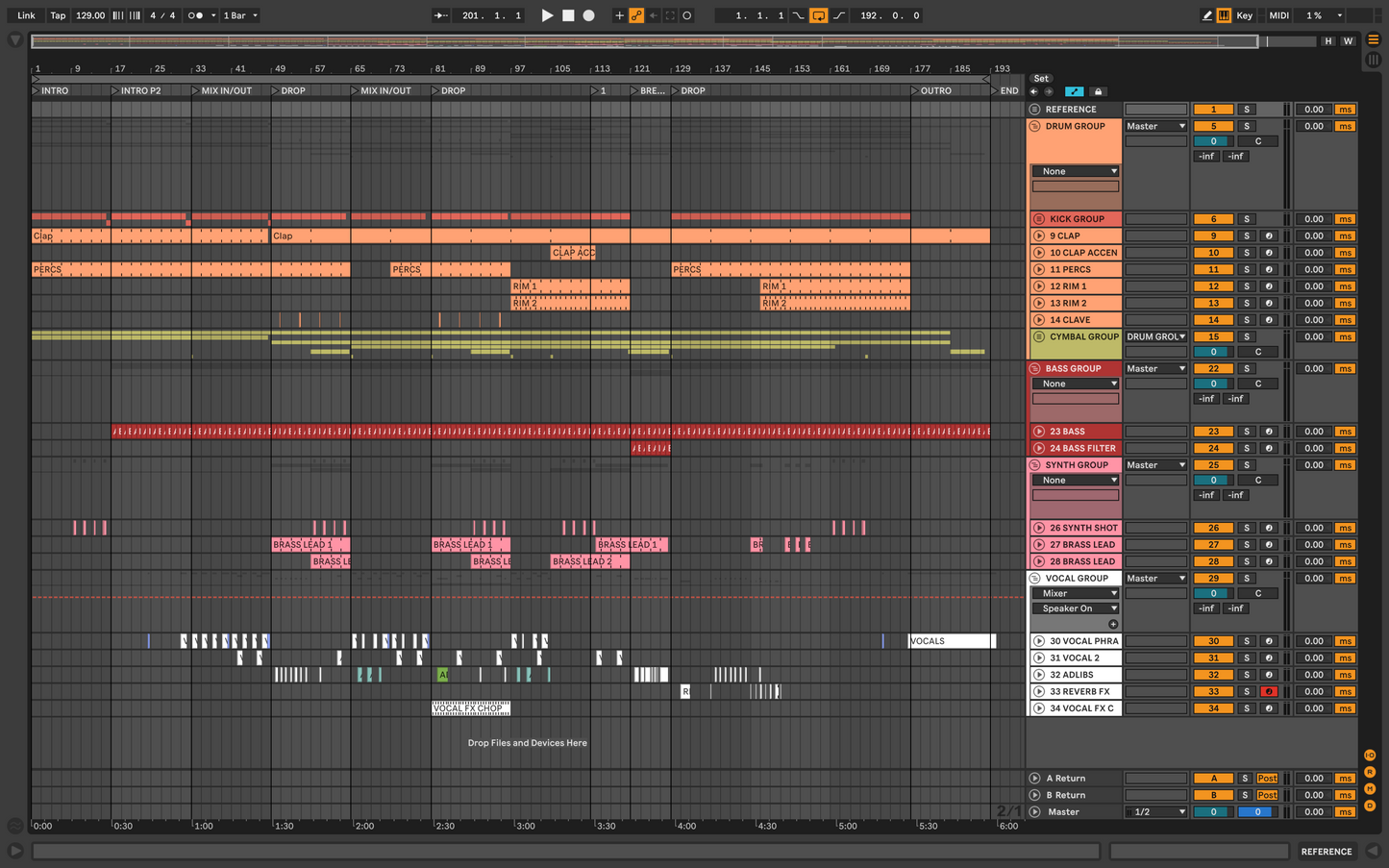Collapse the VOCAL GROUP track
The width and height of the screenshot is (1389, 868).
pyautogui.click(x=1035, y=579)
